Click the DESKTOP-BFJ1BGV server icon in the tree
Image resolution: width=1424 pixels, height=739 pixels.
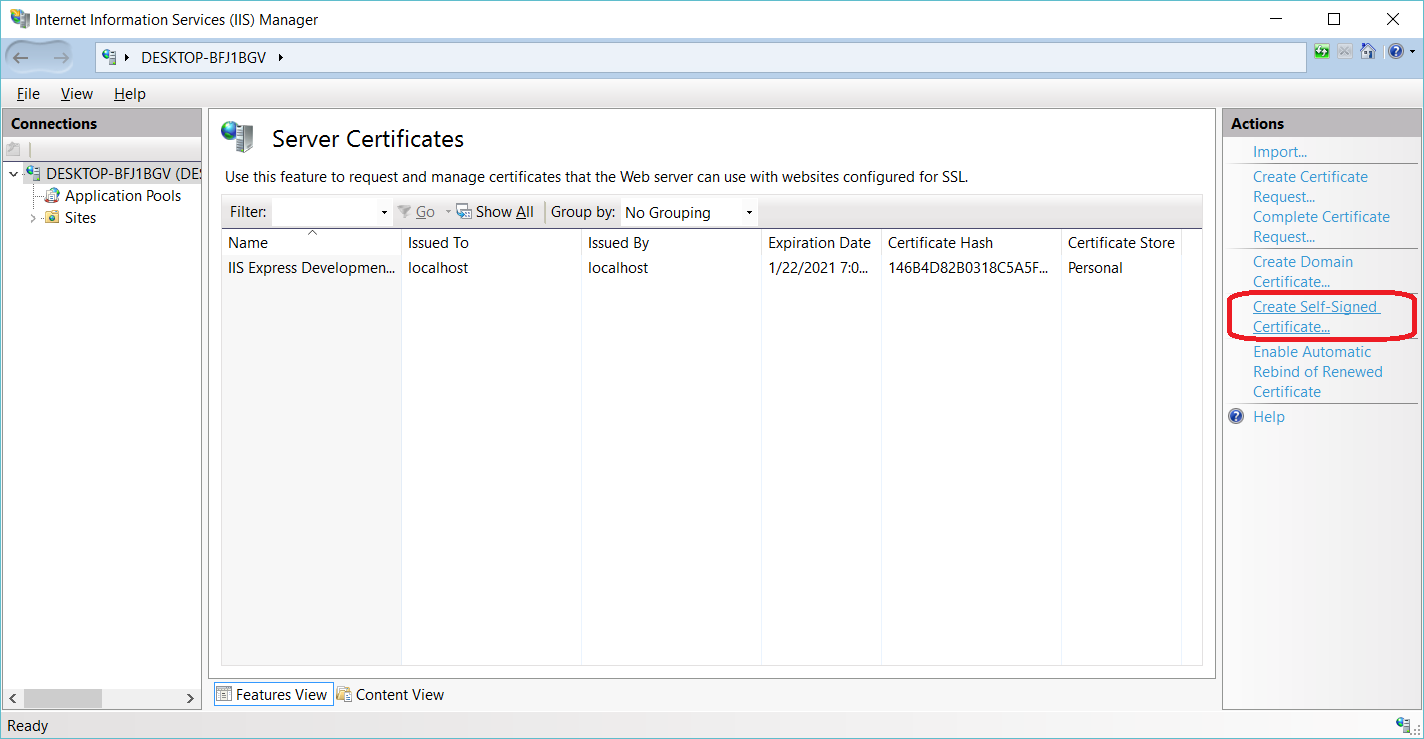[33, 174]
